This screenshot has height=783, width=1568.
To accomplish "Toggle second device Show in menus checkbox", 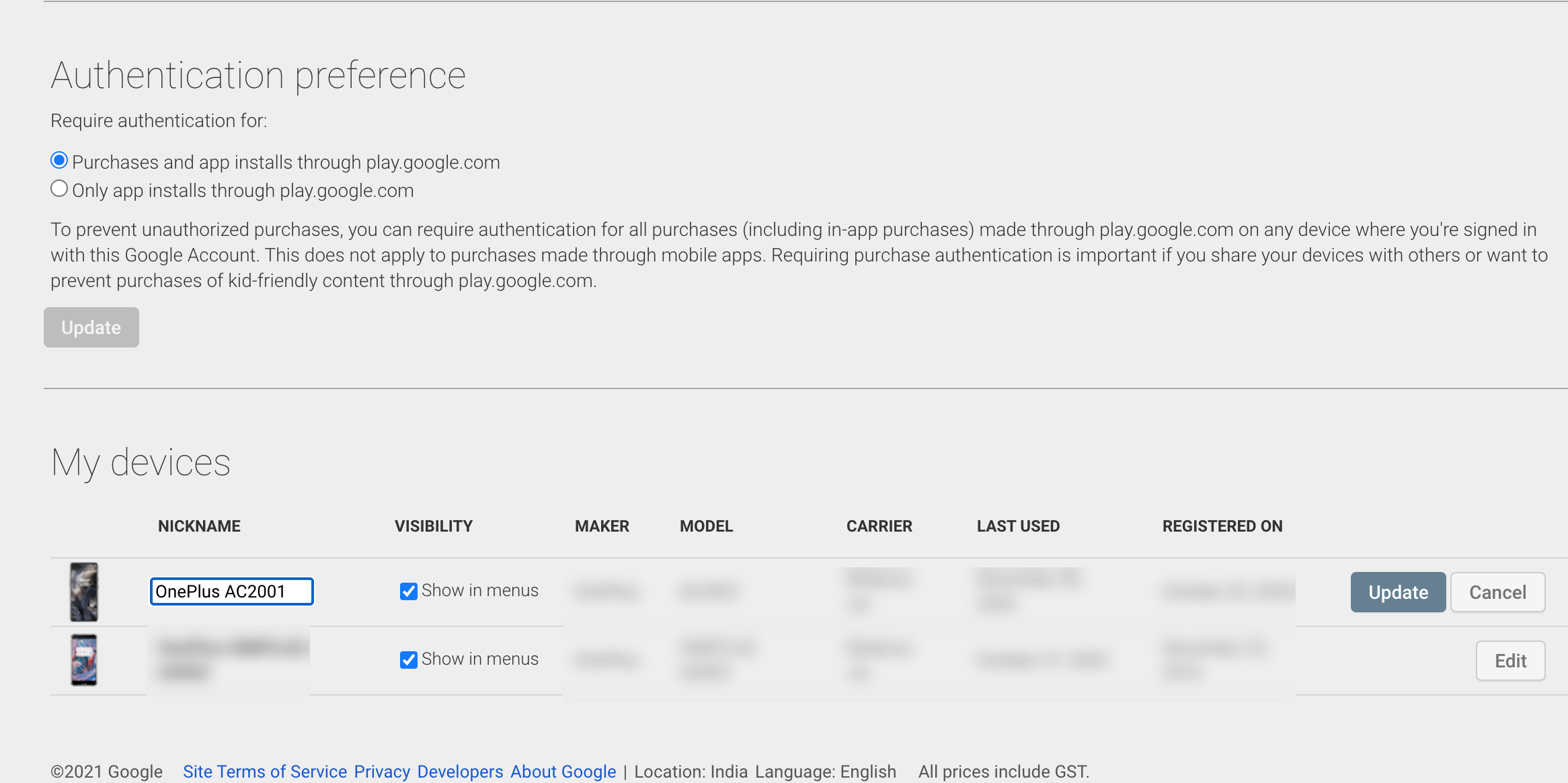I will (408, 660).
